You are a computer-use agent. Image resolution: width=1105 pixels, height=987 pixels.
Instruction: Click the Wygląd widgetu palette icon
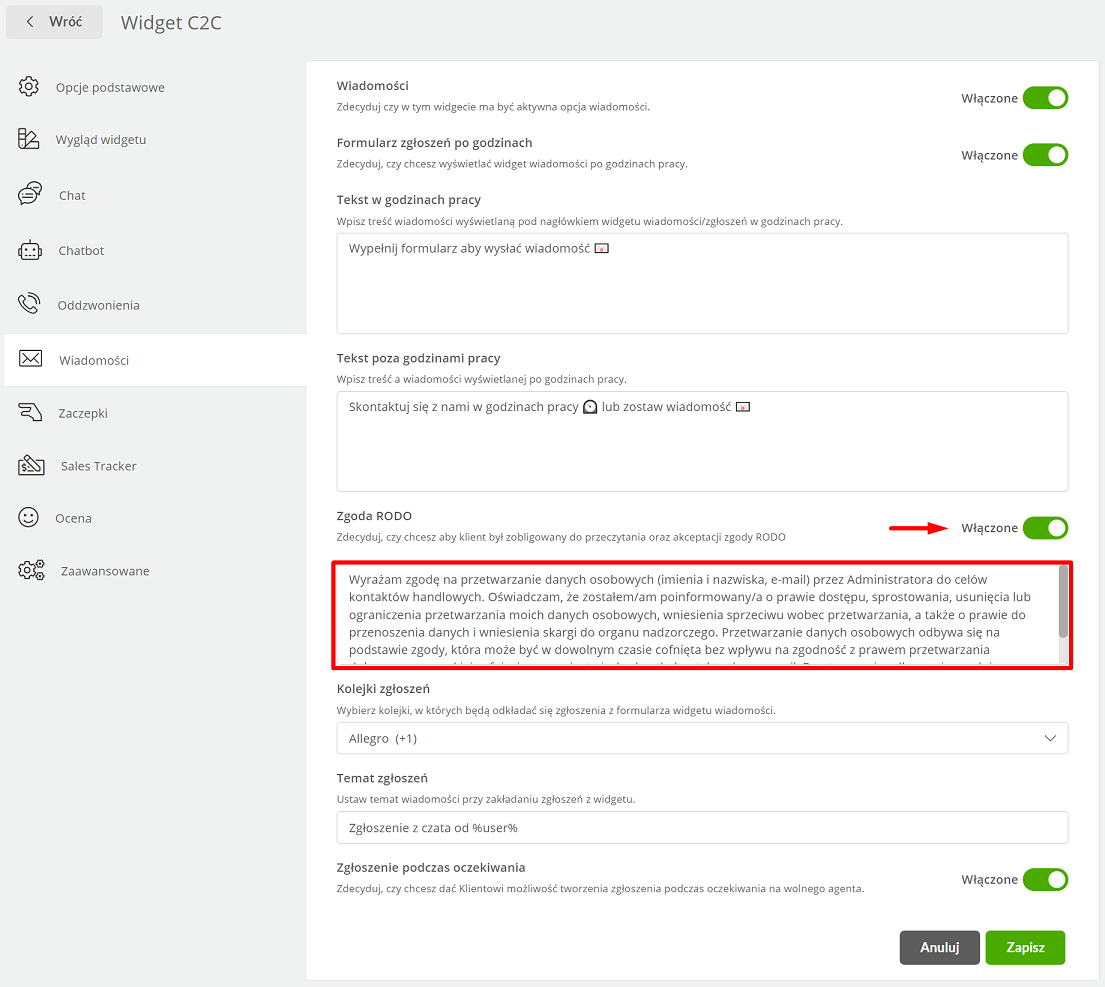[29, 139]
